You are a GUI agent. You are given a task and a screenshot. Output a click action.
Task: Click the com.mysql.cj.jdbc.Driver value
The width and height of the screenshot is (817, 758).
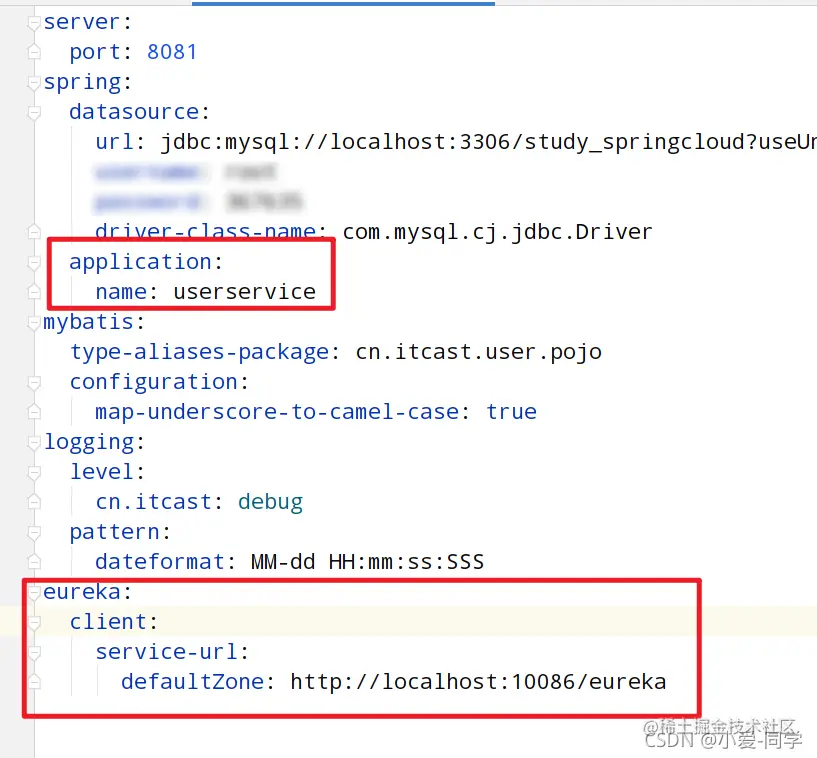[498, 232]
